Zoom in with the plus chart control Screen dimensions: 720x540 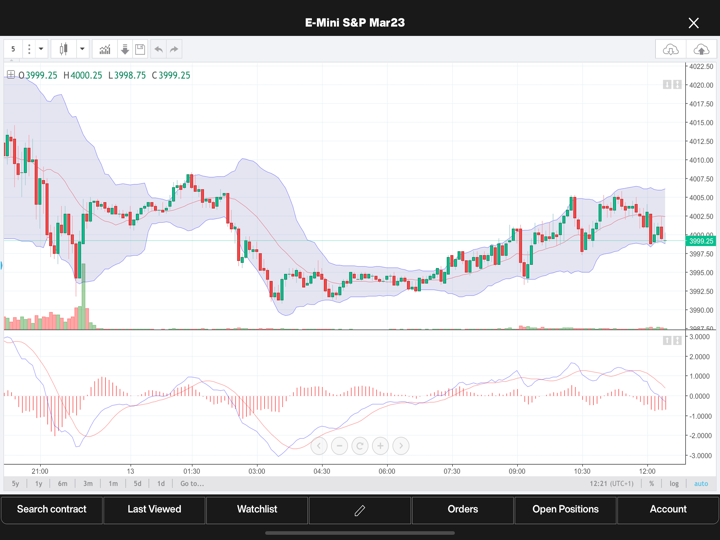pos(380,446)
